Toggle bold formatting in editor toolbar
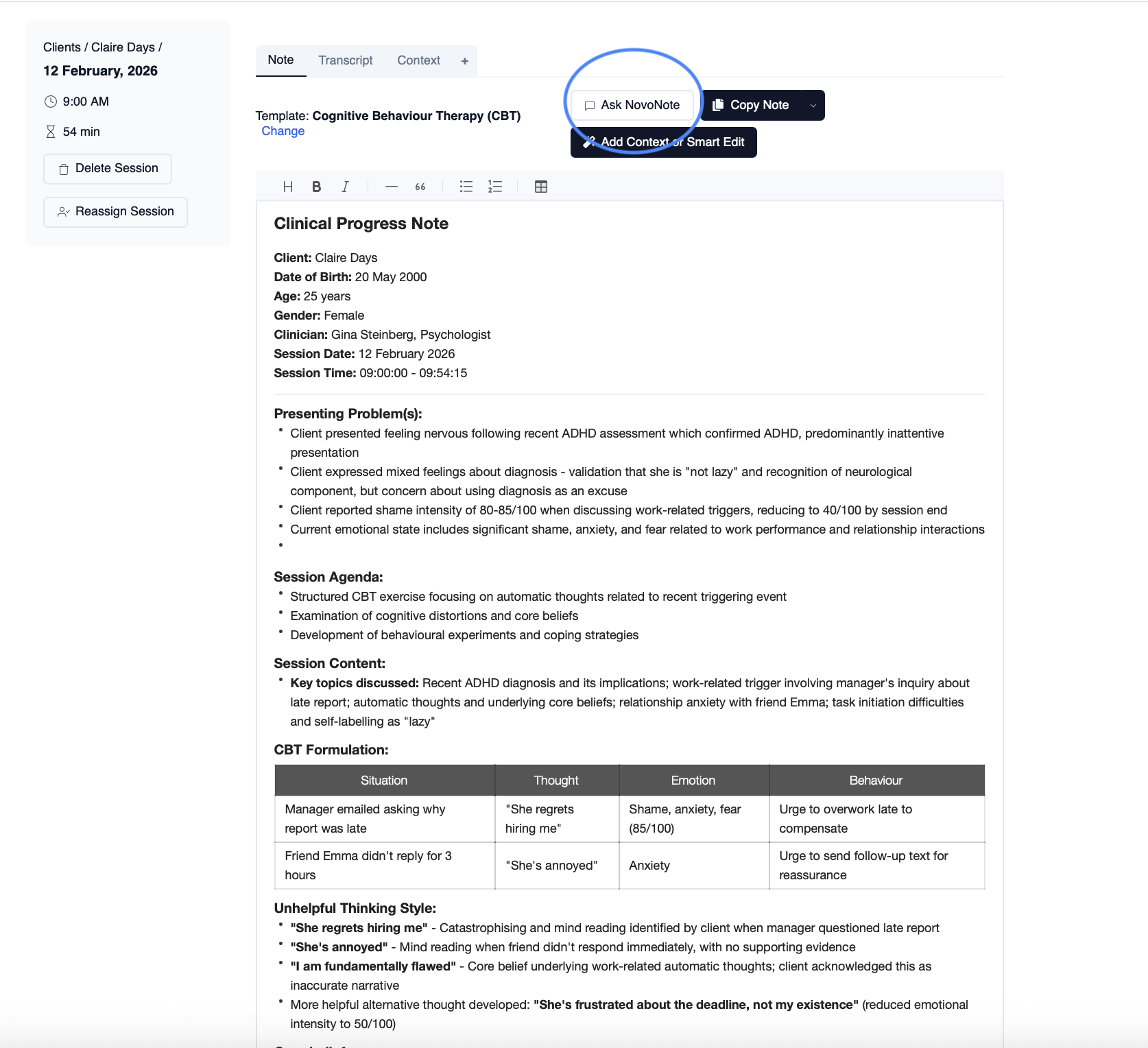1148x1048 pixels. pos(316,187)
